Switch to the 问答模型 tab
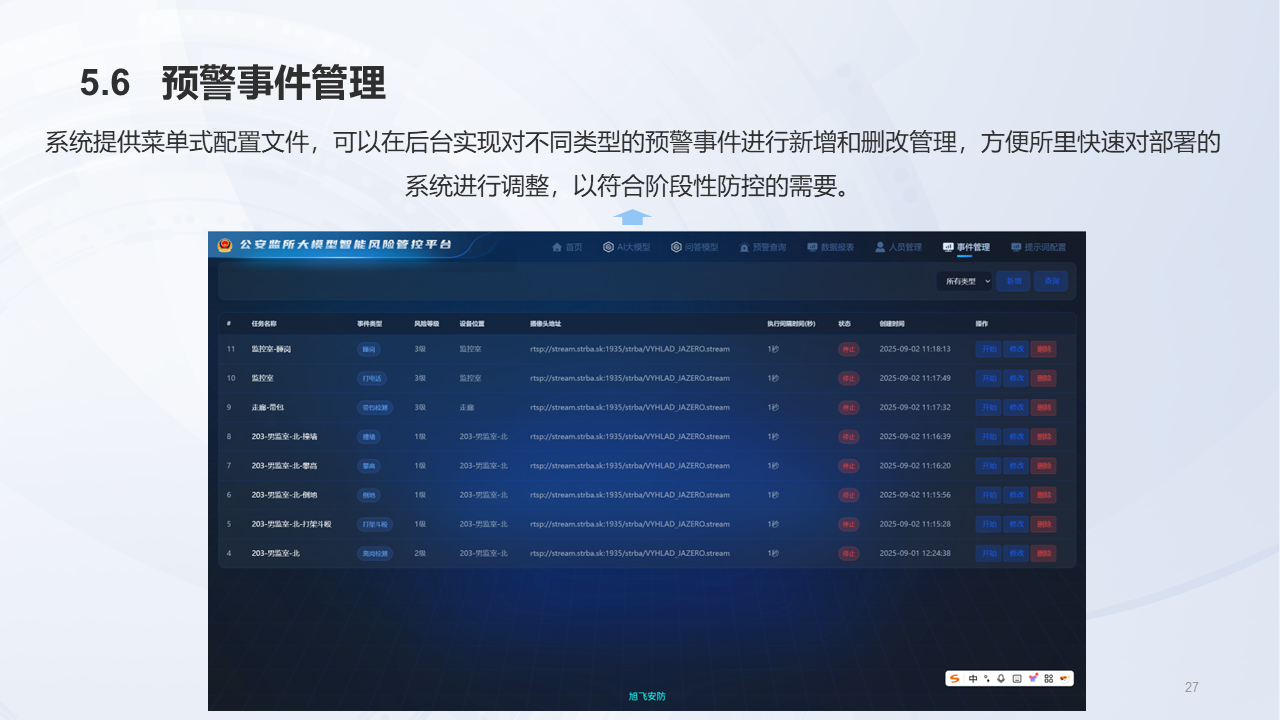This screenshot has width=1280, height=720. click(x=695, y=247)
